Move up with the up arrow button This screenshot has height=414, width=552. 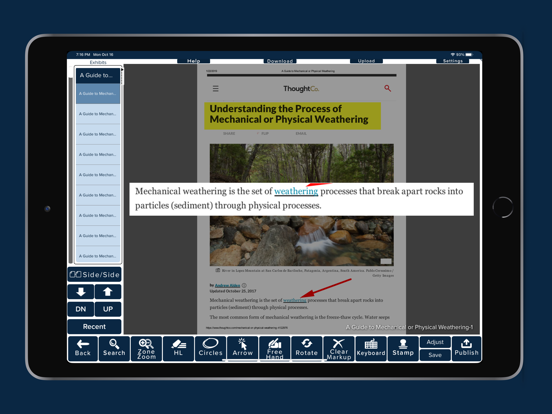click(108, 291)
